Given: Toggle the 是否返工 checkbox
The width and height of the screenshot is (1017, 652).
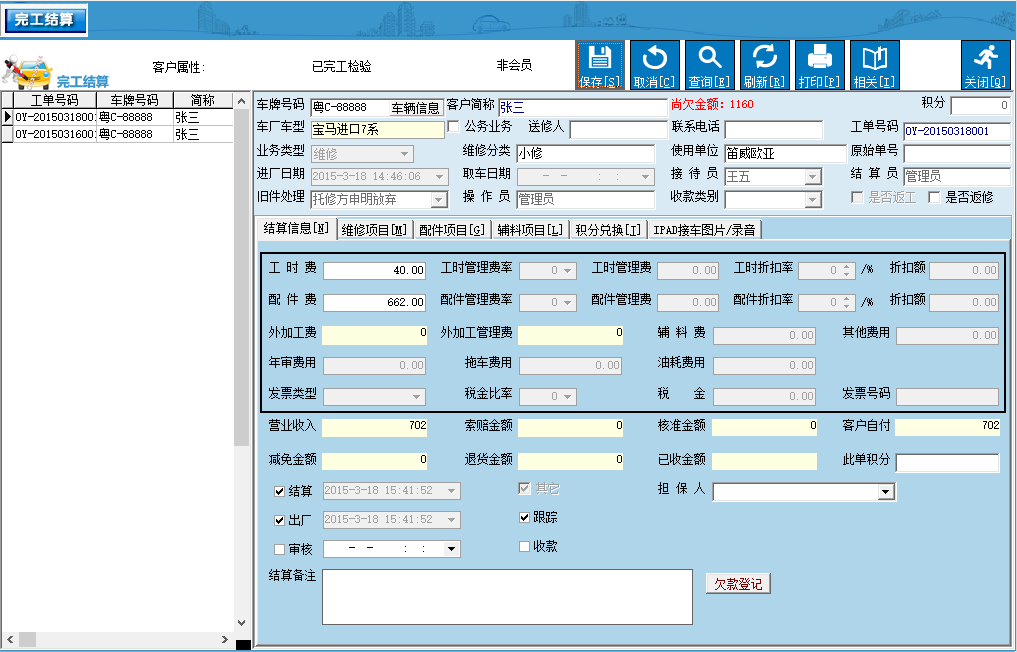Looking at the screenshot, I should (x=857, y=197).
